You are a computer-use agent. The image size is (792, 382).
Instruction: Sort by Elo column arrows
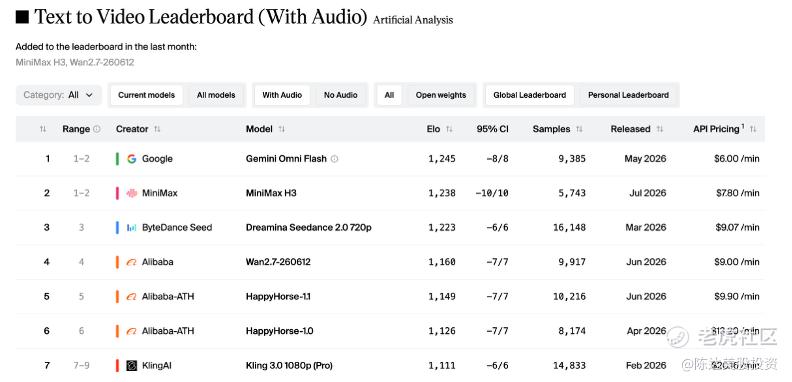point(449,129)
